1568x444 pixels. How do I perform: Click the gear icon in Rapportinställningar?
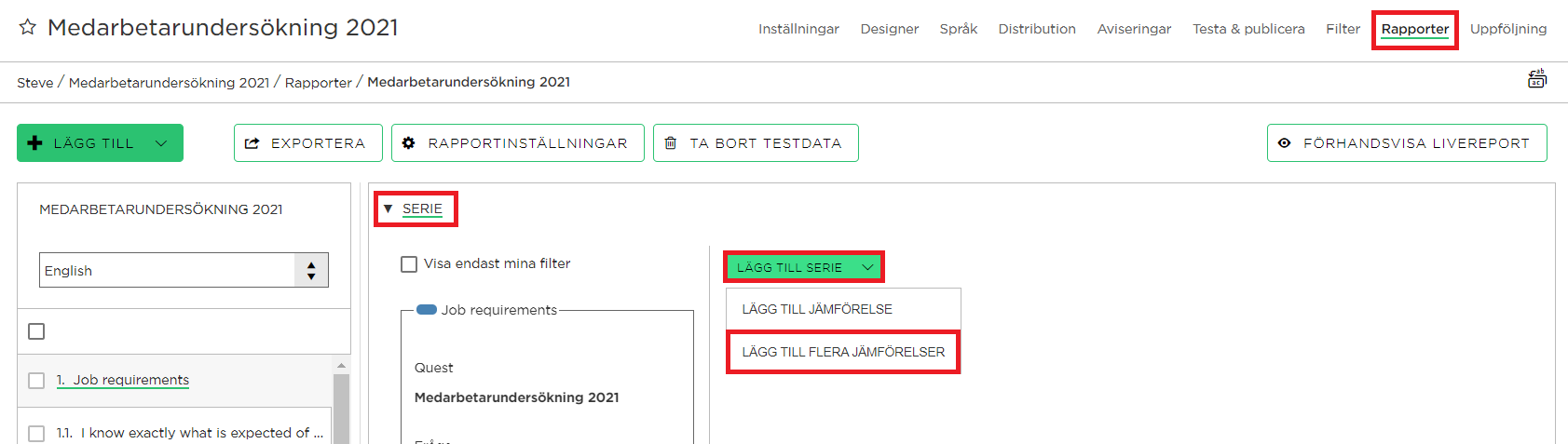click(x=408, y=142)
